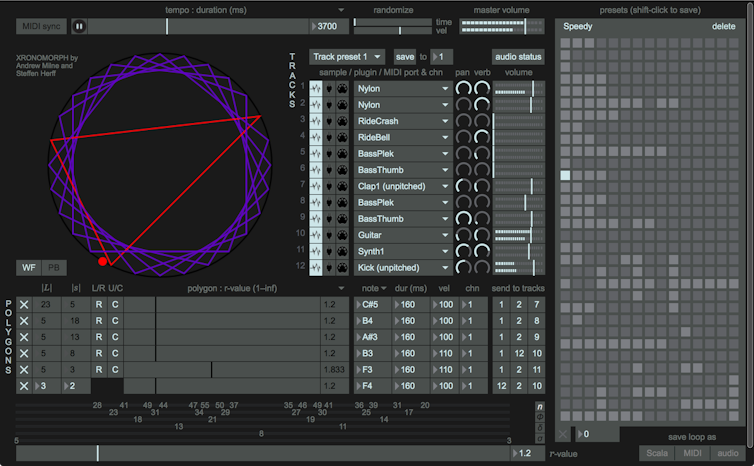This screenshot has width=754, height=466.
Task: Save loop as Scala
Action: [657, 453]
